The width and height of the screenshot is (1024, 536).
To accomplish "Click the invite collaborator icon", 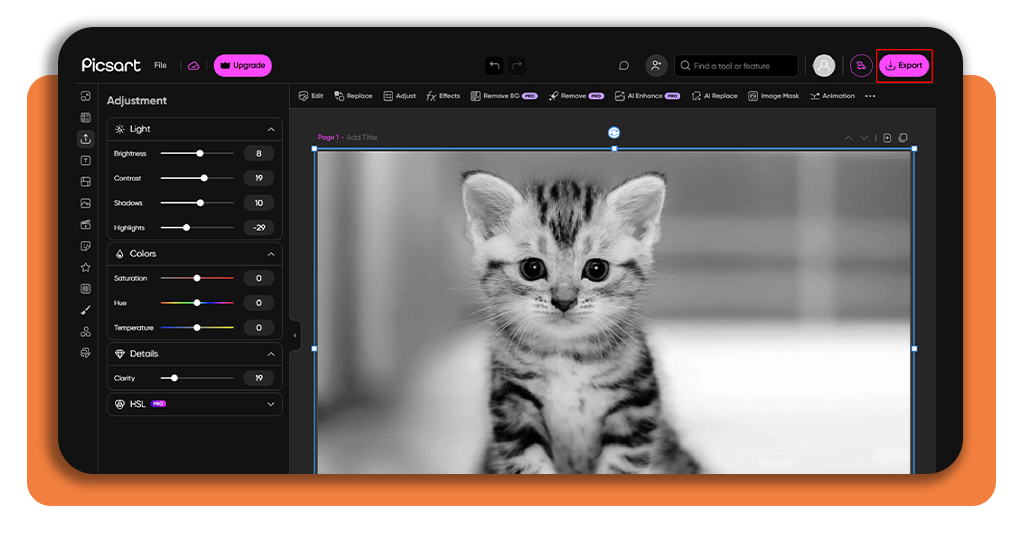I will (x=656, y=65).
